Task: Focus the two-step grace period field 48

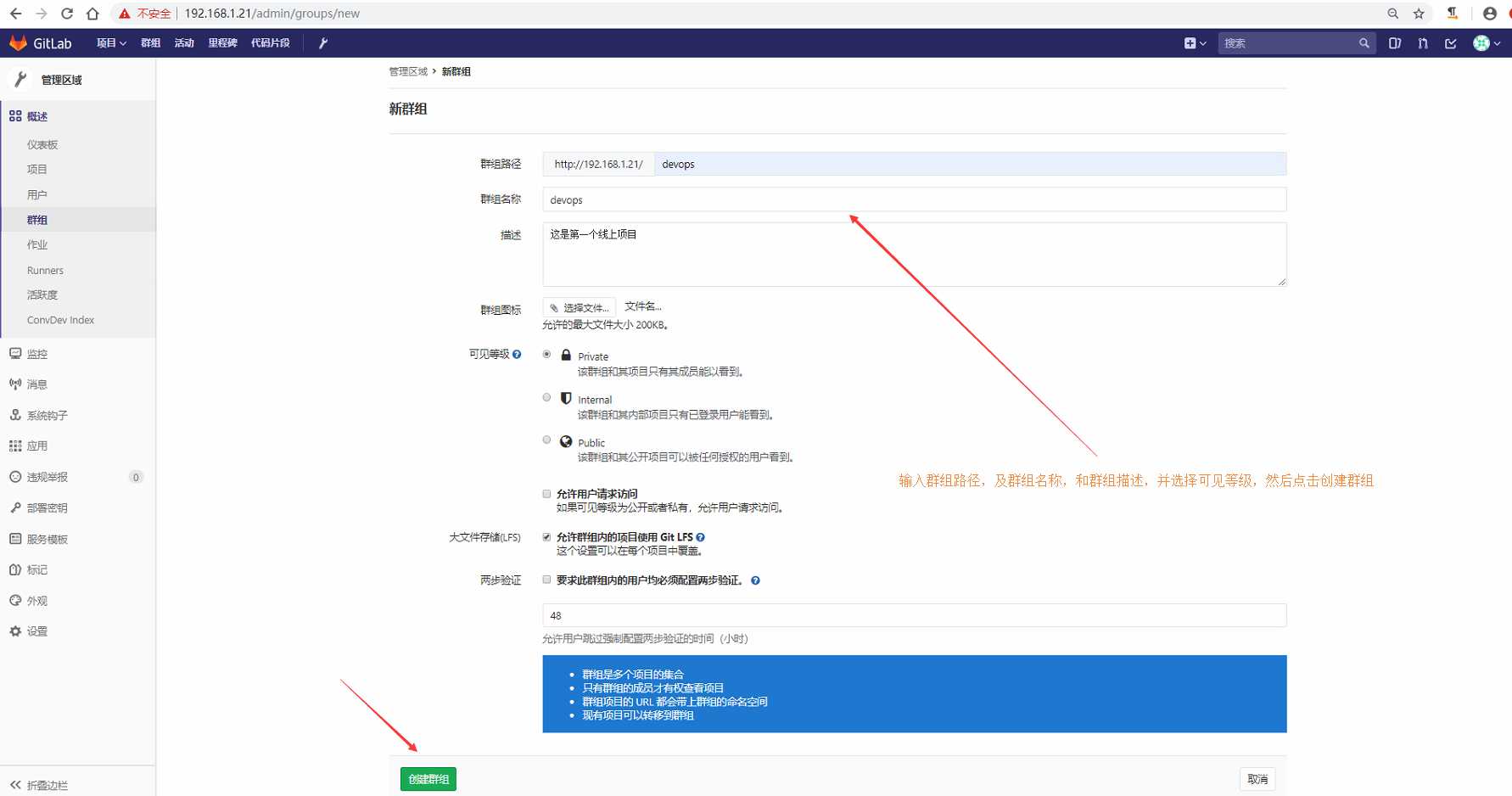Action: 915,615
